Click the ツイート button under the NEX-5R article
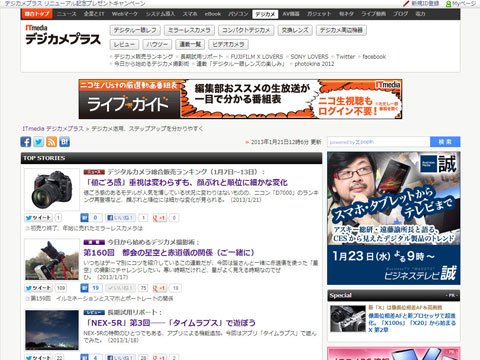The width and height of the screenshot is (480, 360). 39,357
